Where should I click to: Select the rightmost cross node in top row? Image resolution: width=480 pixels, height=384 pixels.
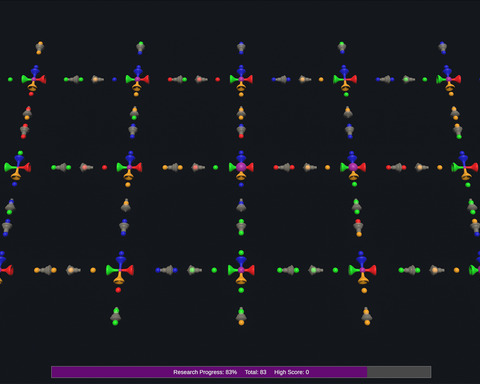coord(449,79)
